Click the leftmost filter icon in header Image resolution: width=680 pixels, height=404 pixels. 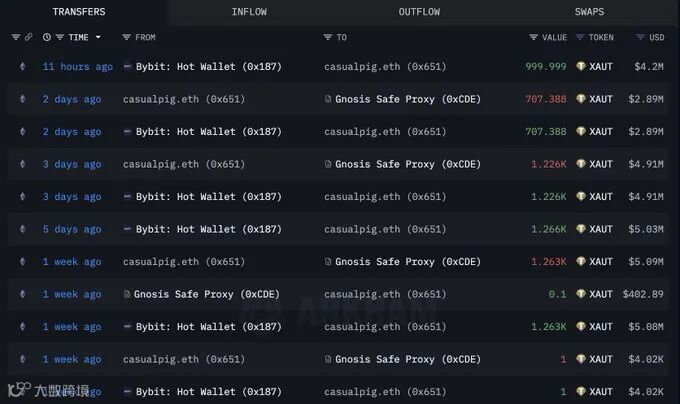tap(16, 37)
